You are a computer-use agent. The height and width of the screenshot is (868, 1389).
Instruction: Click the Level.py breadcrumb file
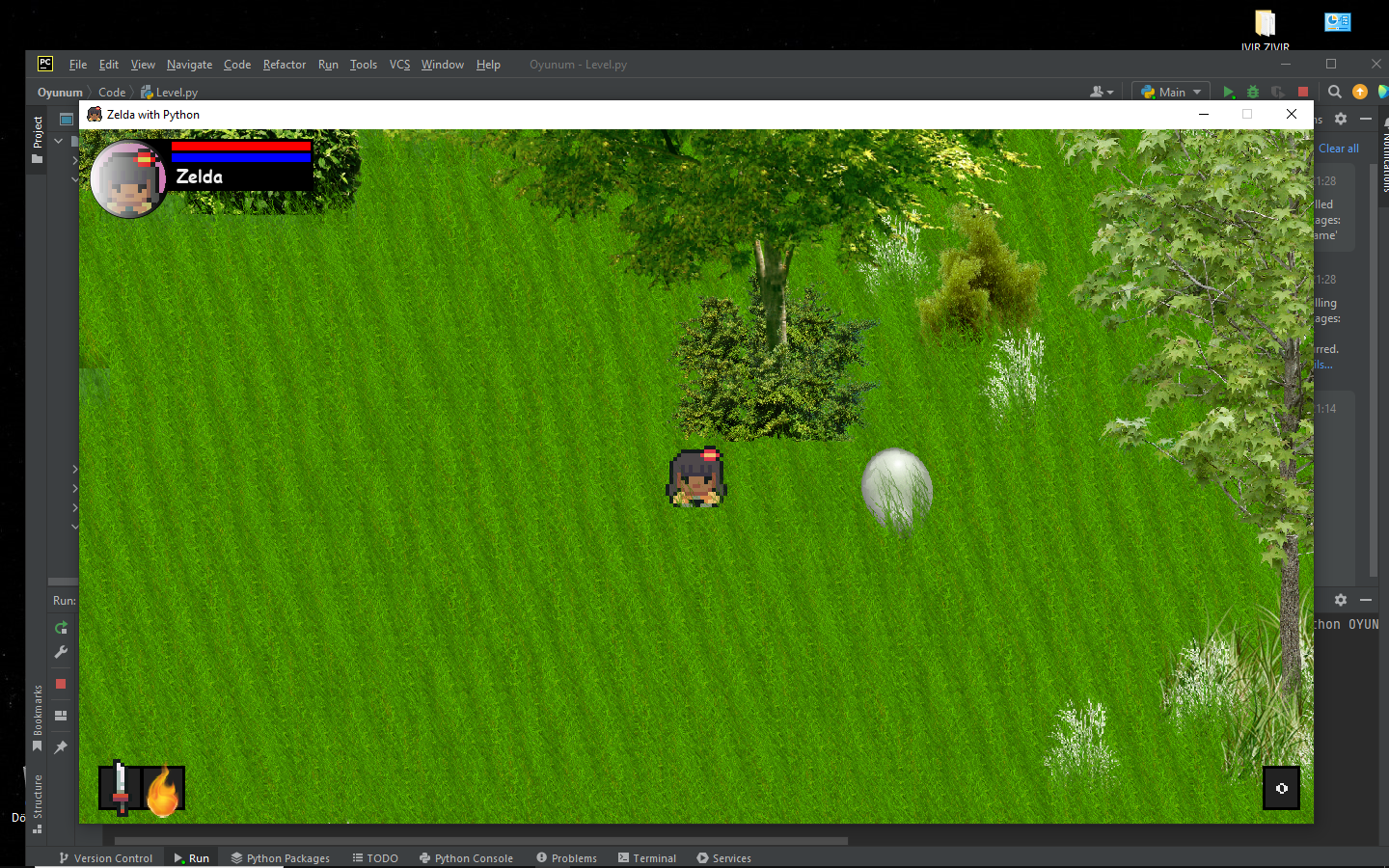(170, 93)
